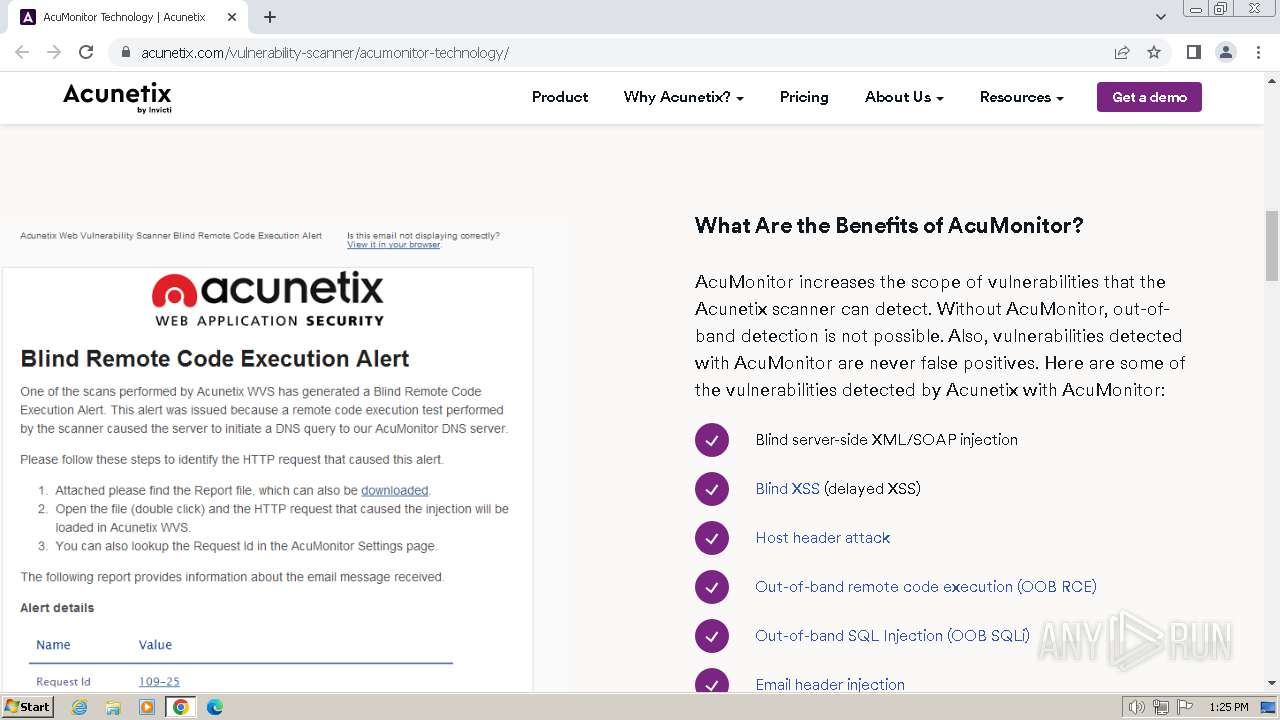The image size is (1280, 720).
Task: Open the Product menu item
Action: coord(560,97)
